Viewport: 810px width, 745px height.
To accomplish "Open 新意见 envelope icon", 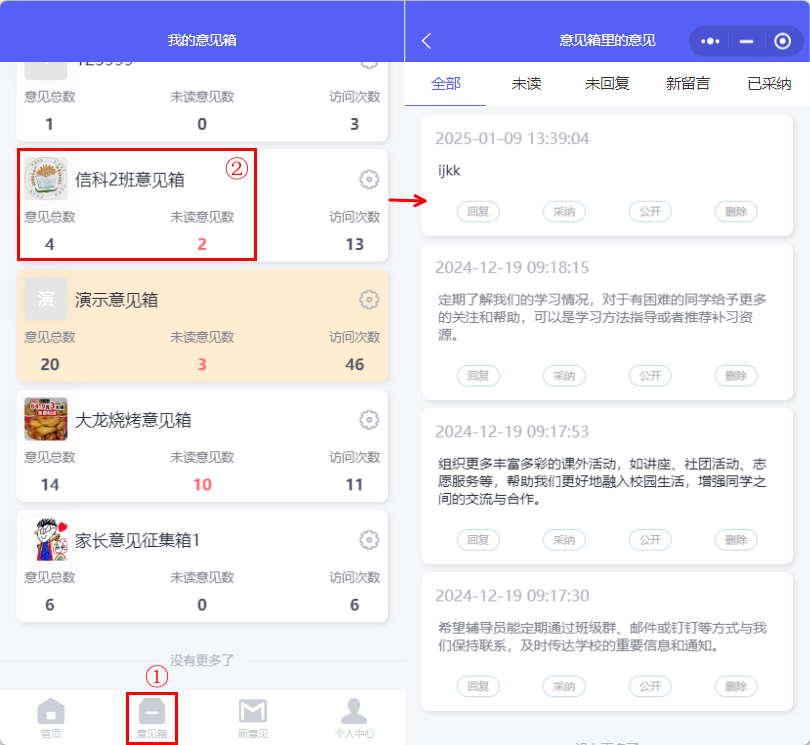I will point(253,712).
